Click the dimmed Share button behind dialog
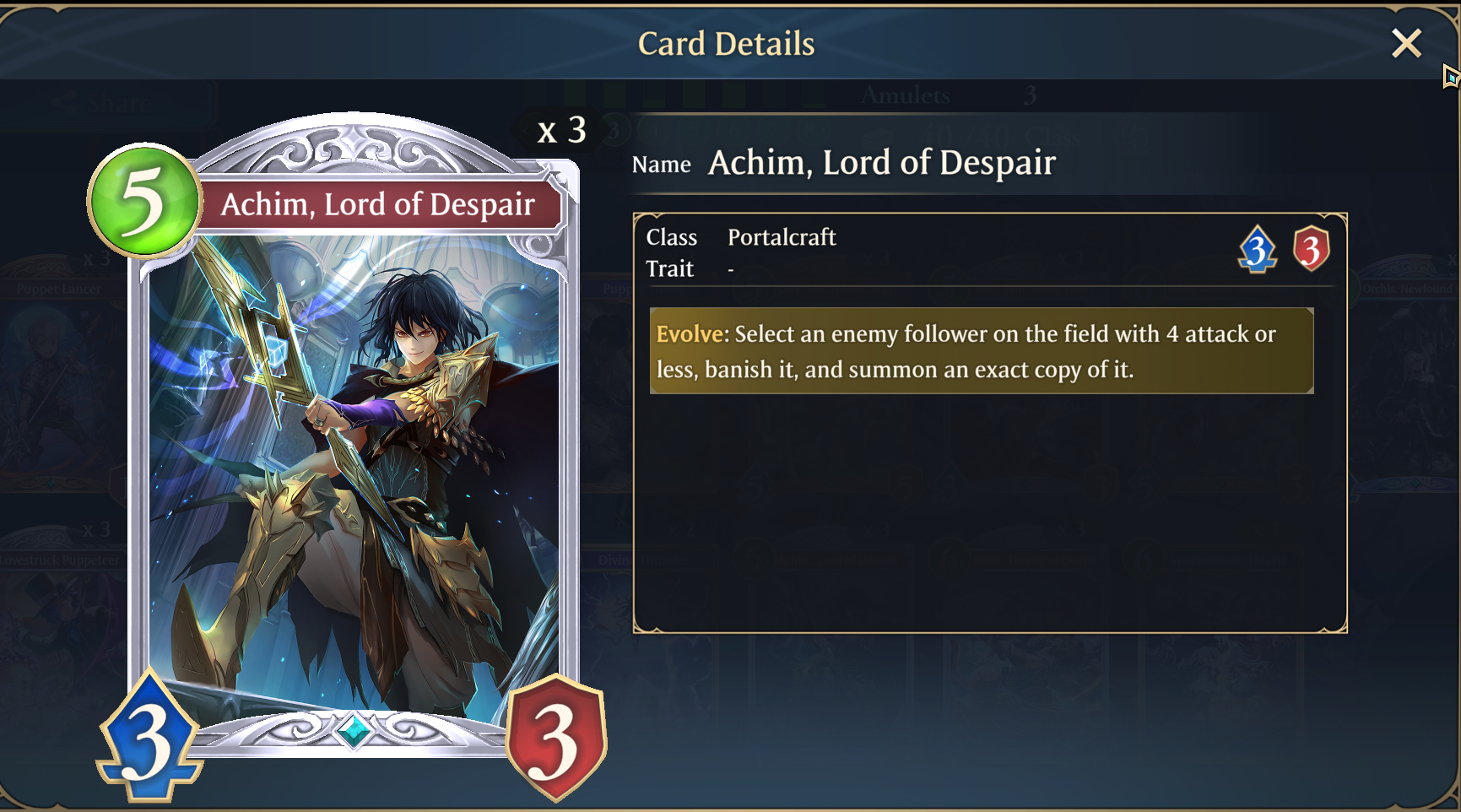The height and width of the screenshot is (812, 1461). click(x=108, y=104)
